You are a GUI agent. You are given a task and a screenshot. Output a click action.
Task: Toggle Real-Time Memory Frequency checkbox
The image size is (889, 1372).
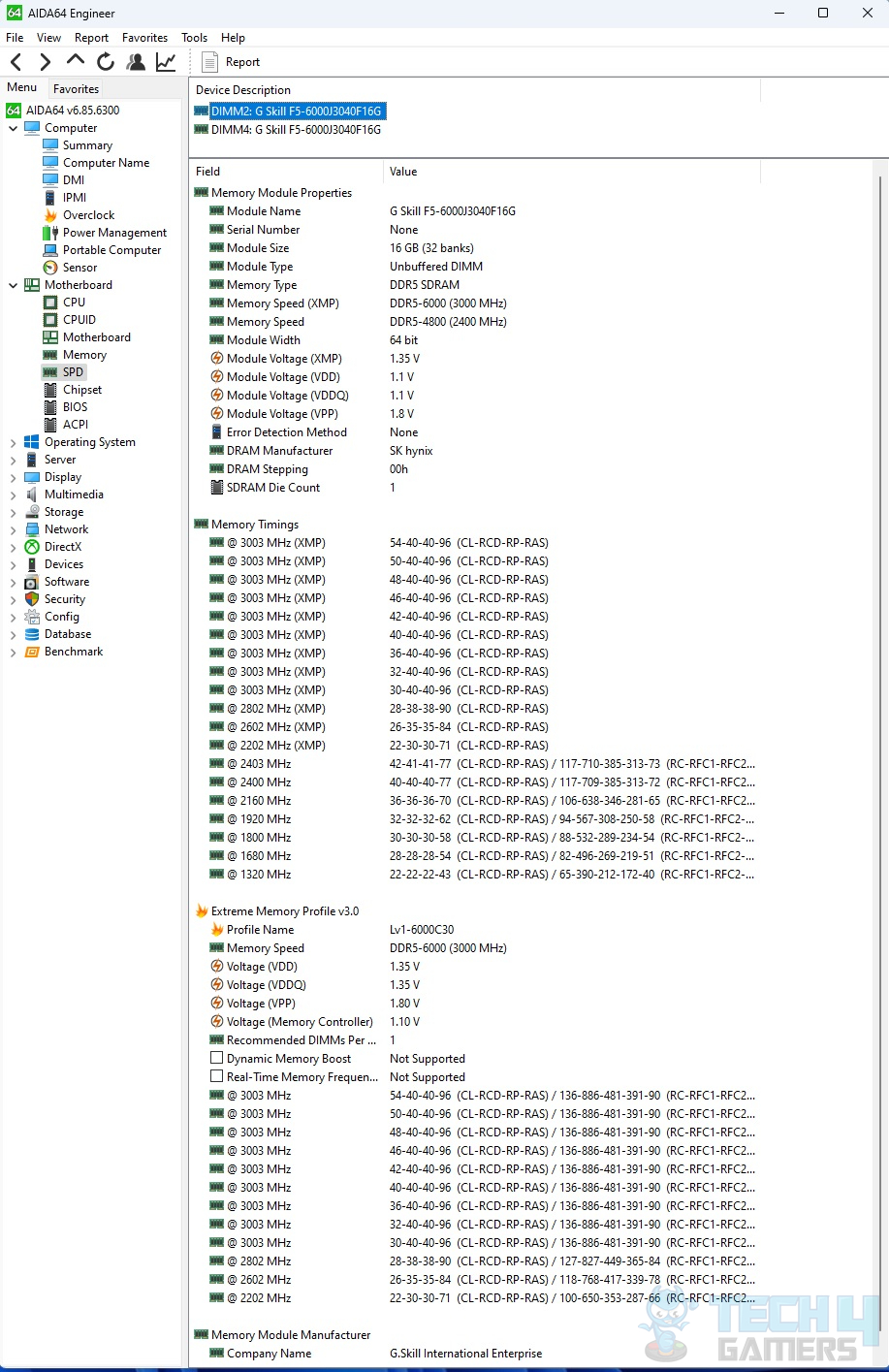click(217, 1077)
